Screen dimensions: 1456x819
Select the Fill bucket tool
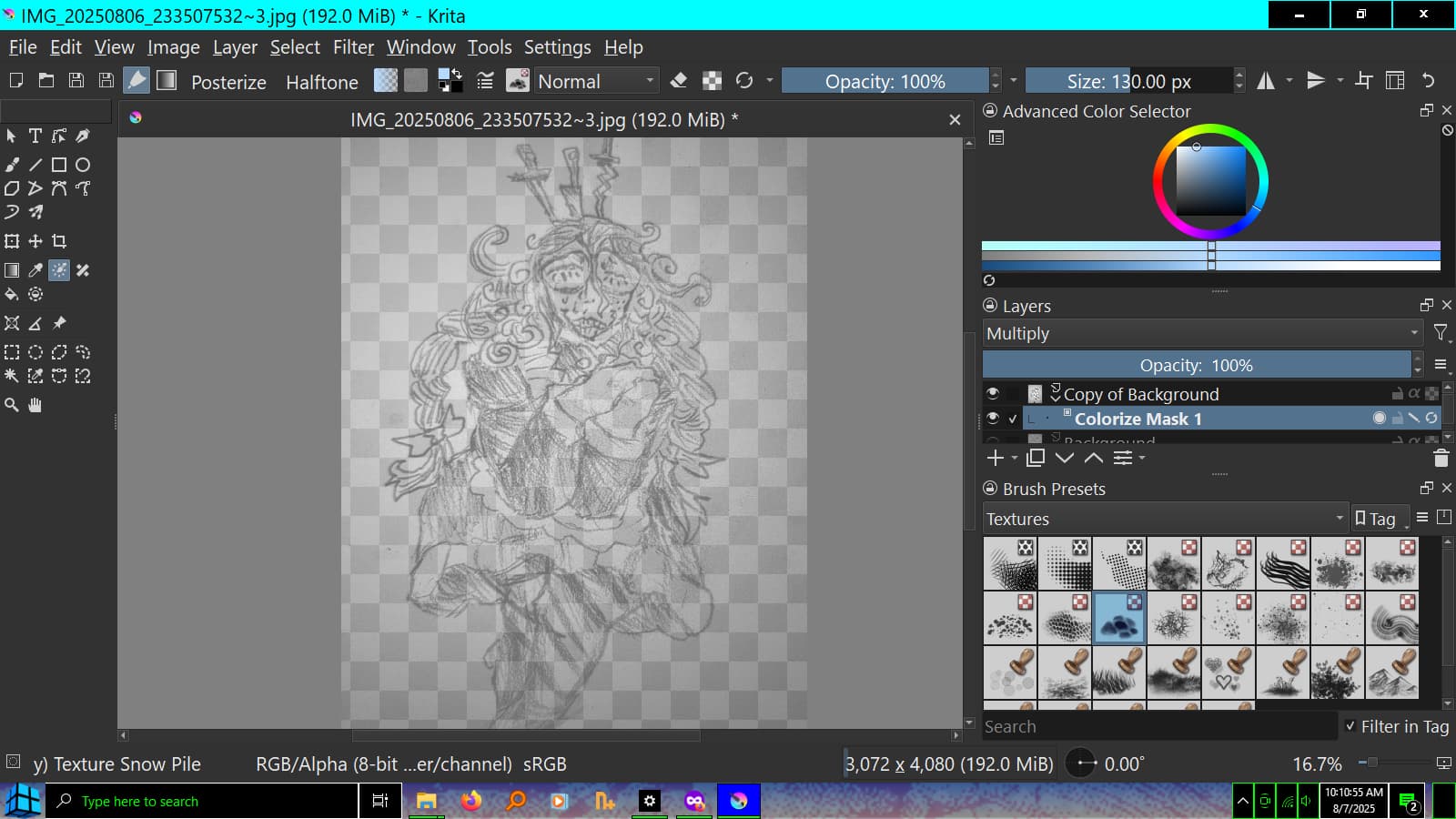(12, 294)
